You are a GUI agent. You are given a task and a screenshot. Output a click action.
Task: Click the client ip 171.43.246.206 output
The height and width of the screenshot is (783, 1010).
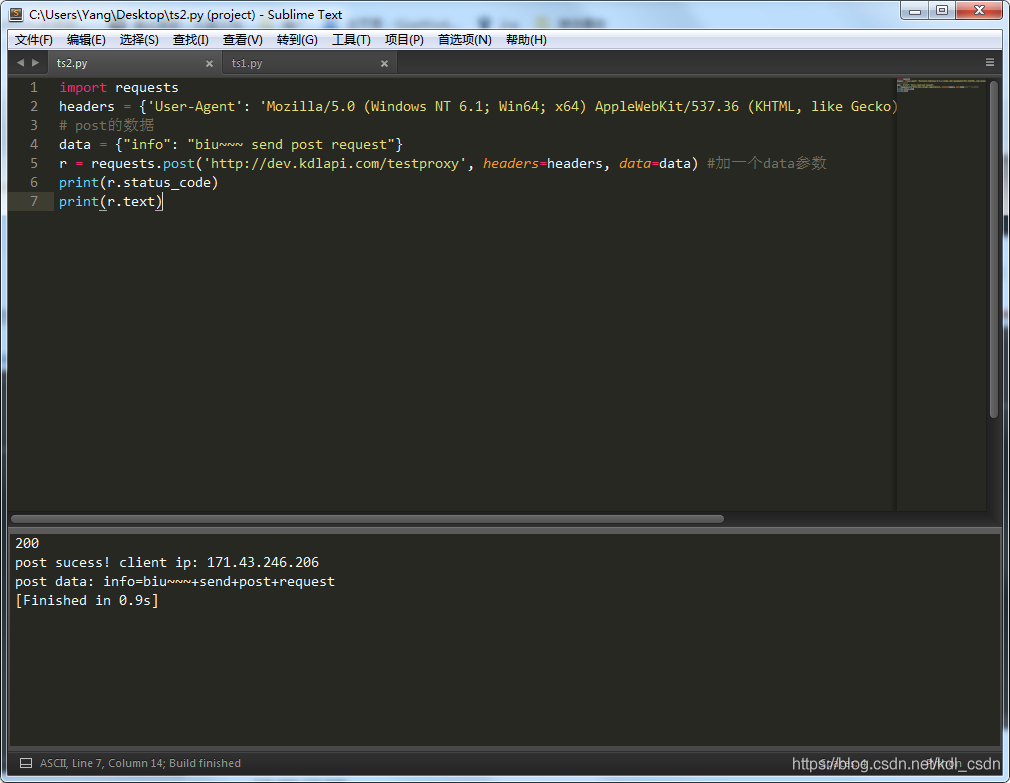[x=263, y=562]
